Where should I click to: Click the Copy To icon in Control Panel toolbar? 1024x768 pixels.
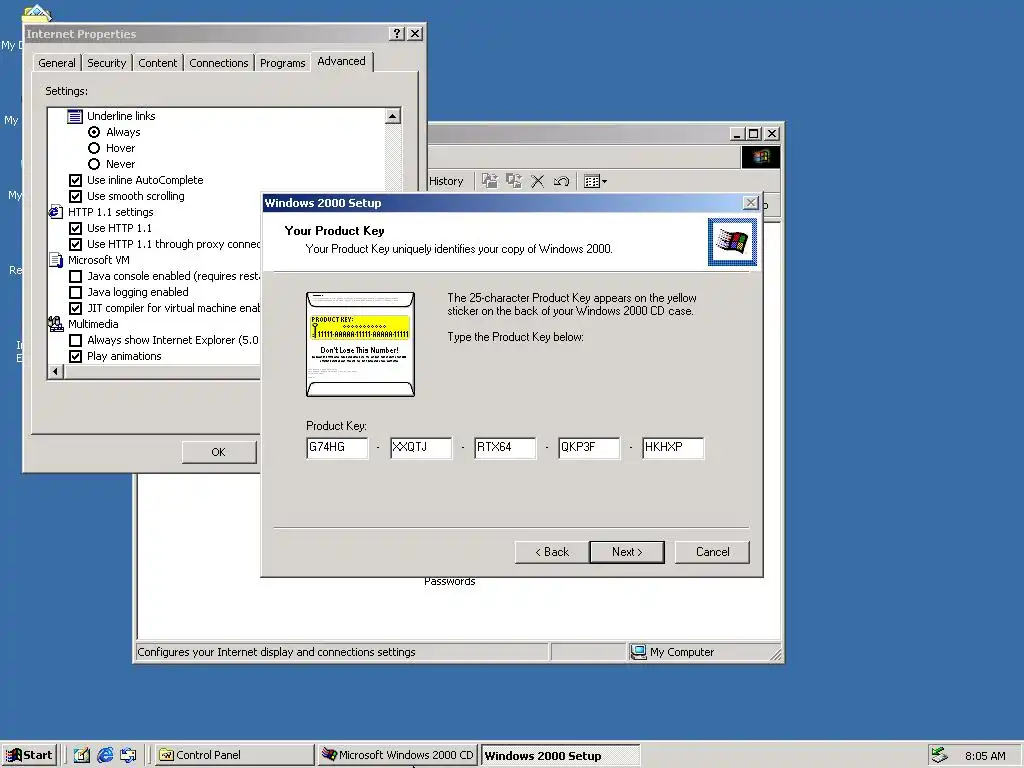click(x=514, y=181)
